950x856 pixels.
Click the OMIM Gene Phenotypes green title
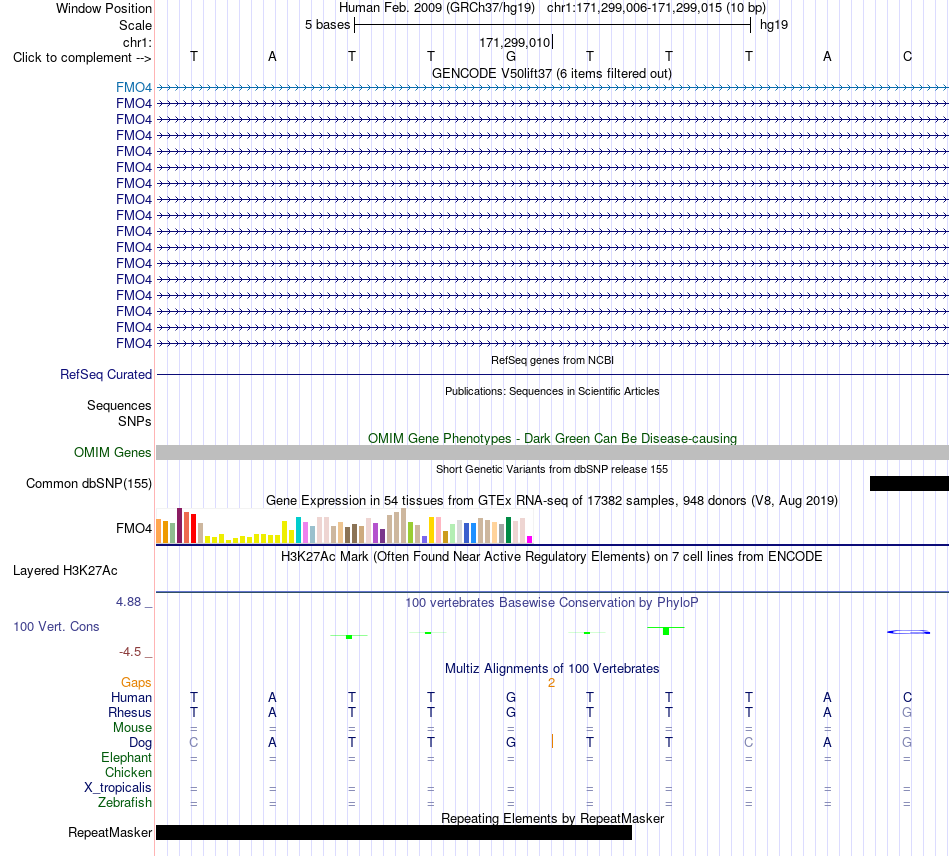pos(552,438)
